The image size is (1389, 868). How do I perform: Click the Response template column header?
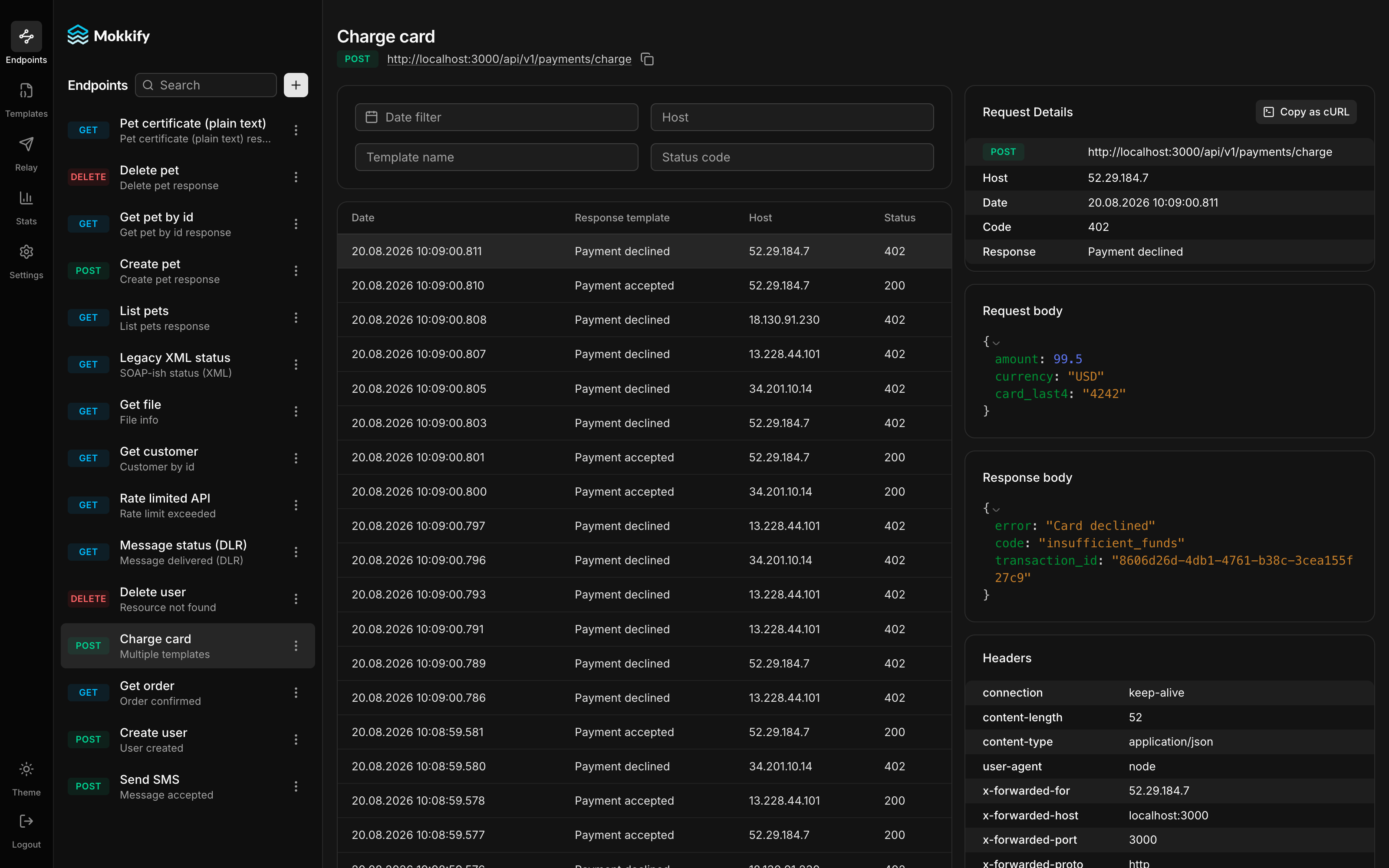622,217
